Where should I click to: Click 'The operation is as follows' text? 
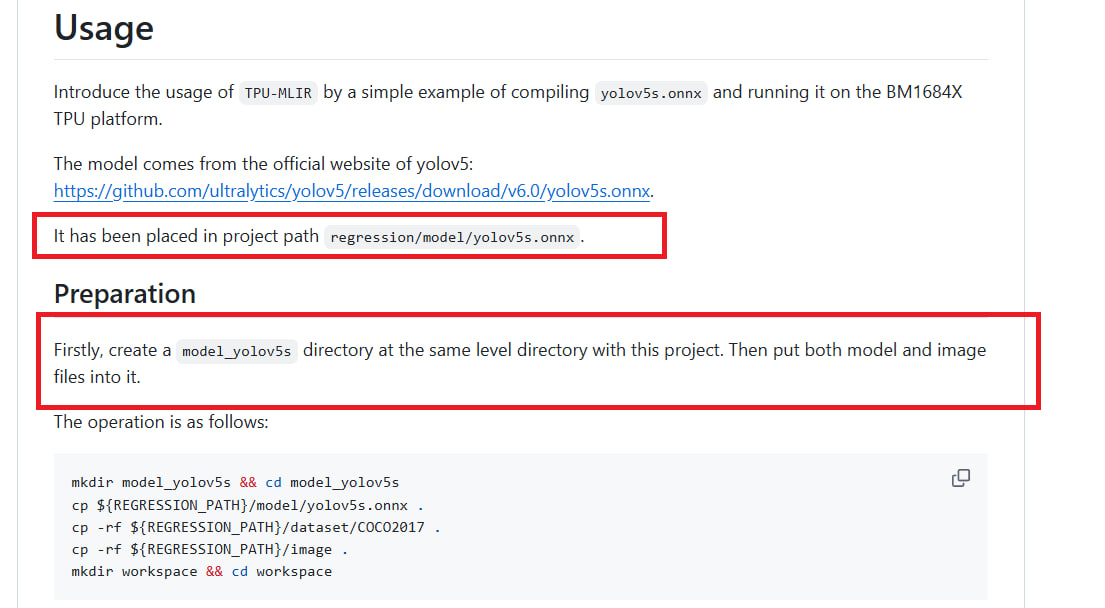(x=161, y=422)
